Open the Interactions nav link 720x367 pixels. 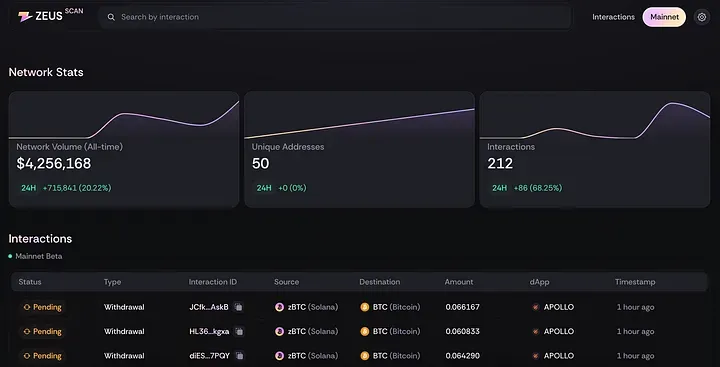pos(613,17)
